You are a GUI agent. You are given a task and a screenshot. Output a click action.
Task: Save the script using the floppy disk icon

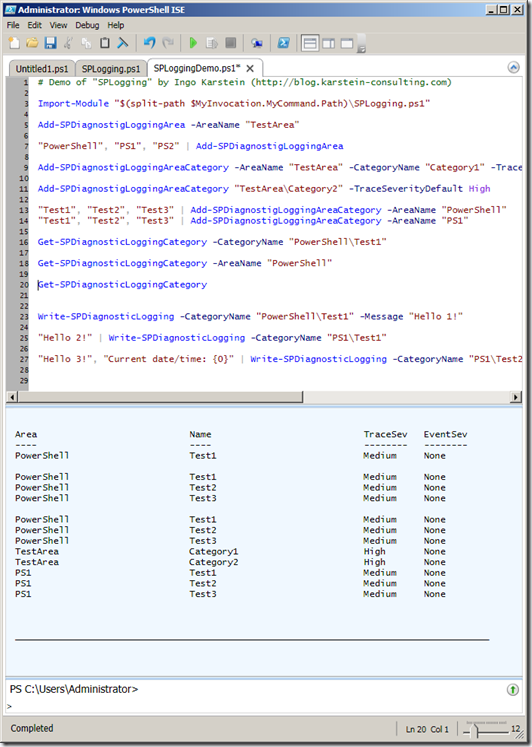pos(50,43)
